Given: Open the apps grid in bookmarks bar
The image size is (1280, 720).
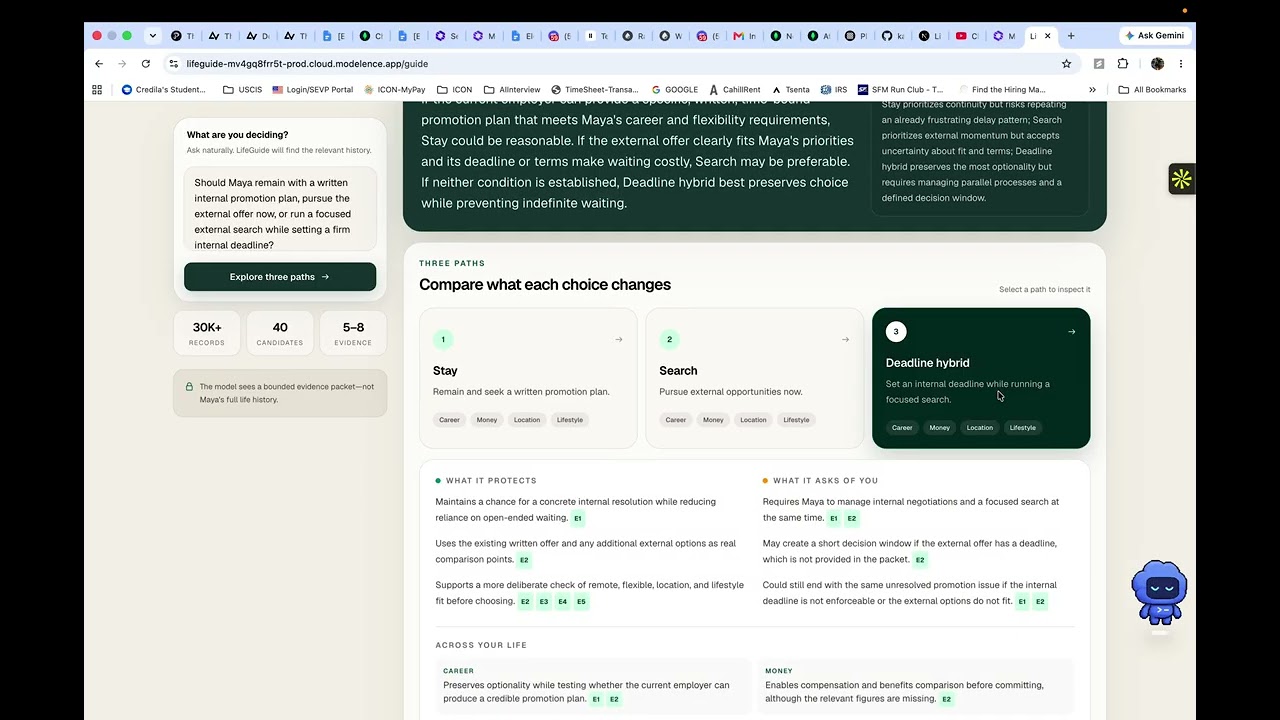Looking at the screenshot, I should pyautogui.click(x=97, y=89).
